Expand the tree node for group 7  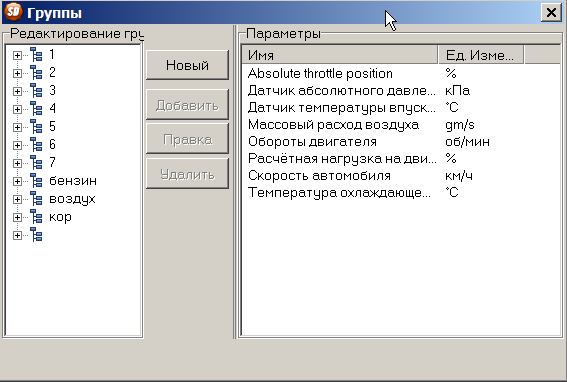pos(17,164)
